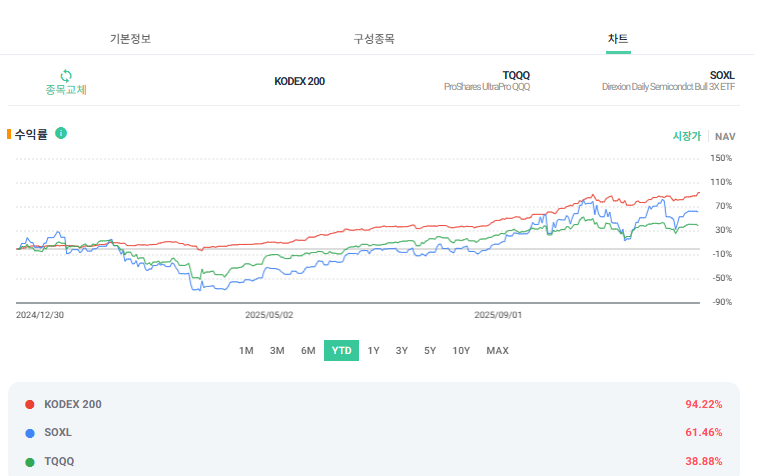
Task: Select the 10Y period
Action: point(461,350)
